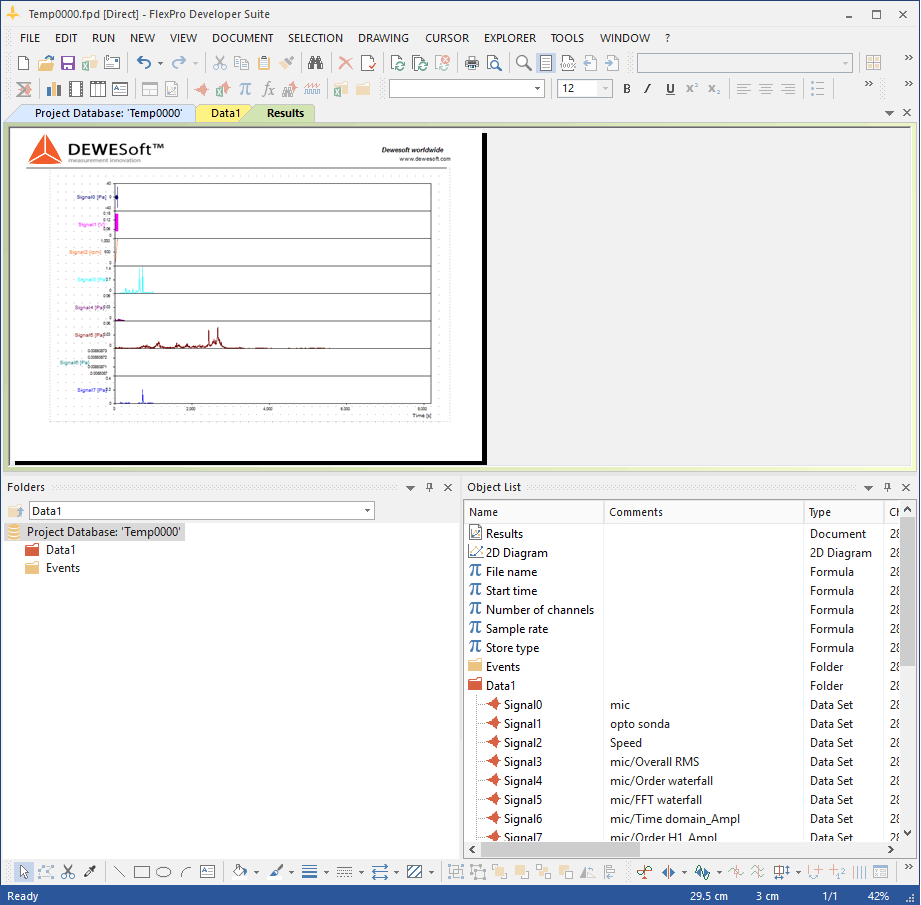The image size is (921, 905).
Task: Activate the zoom magnifier tool
Action: tap(523, 63)
